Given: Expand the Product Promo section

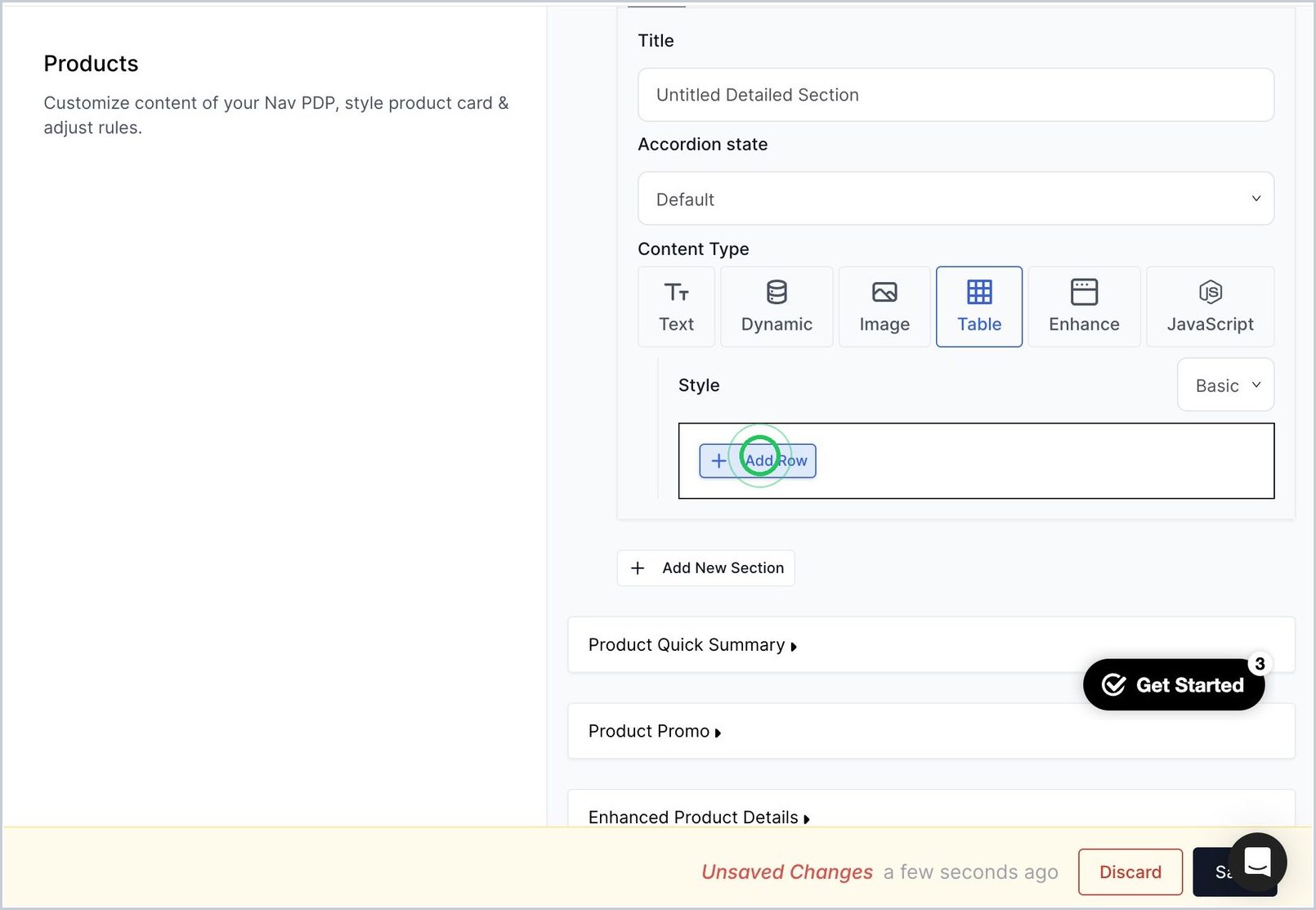Looking at the screenshot, I should [x=931, y=731].
